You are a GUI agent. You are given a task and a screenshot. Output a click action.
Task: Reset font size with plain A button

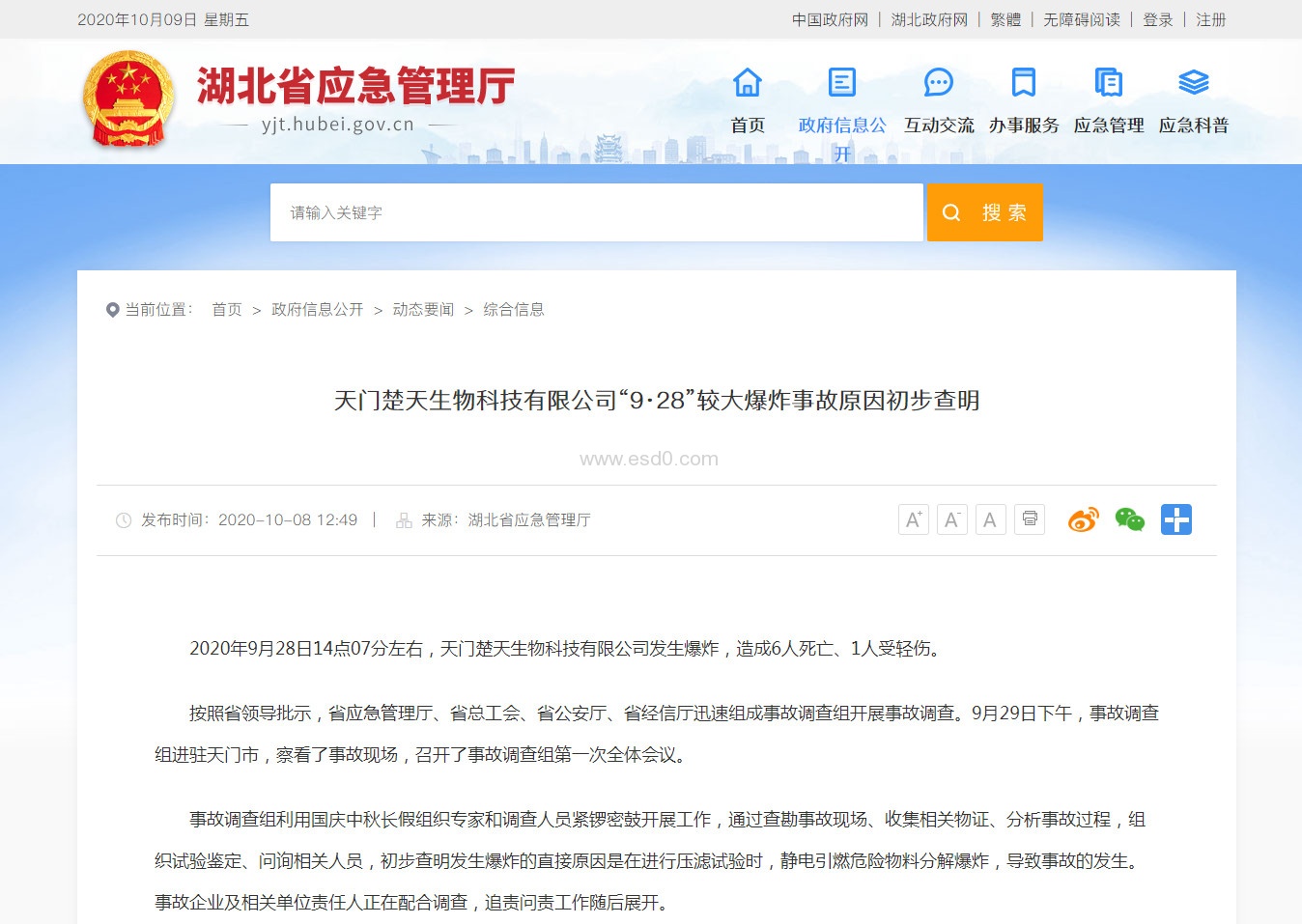991,519
